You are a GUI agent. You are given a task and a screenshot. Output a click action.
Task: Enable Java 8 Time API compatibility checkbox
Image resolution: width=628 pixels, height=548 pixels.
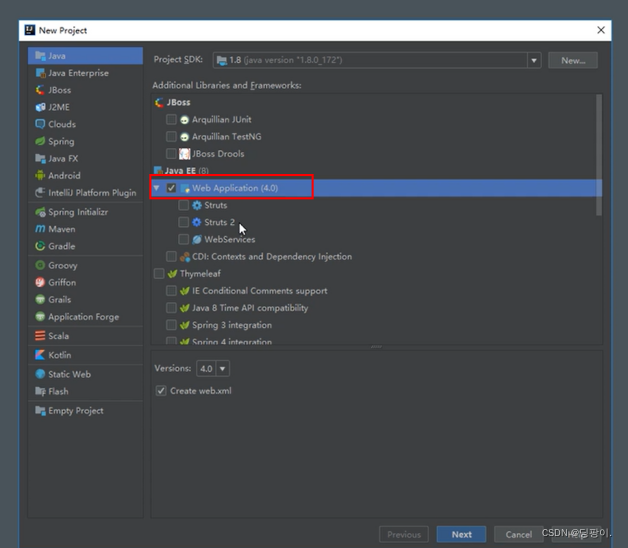pyautogui.click(x=171, y=308)
